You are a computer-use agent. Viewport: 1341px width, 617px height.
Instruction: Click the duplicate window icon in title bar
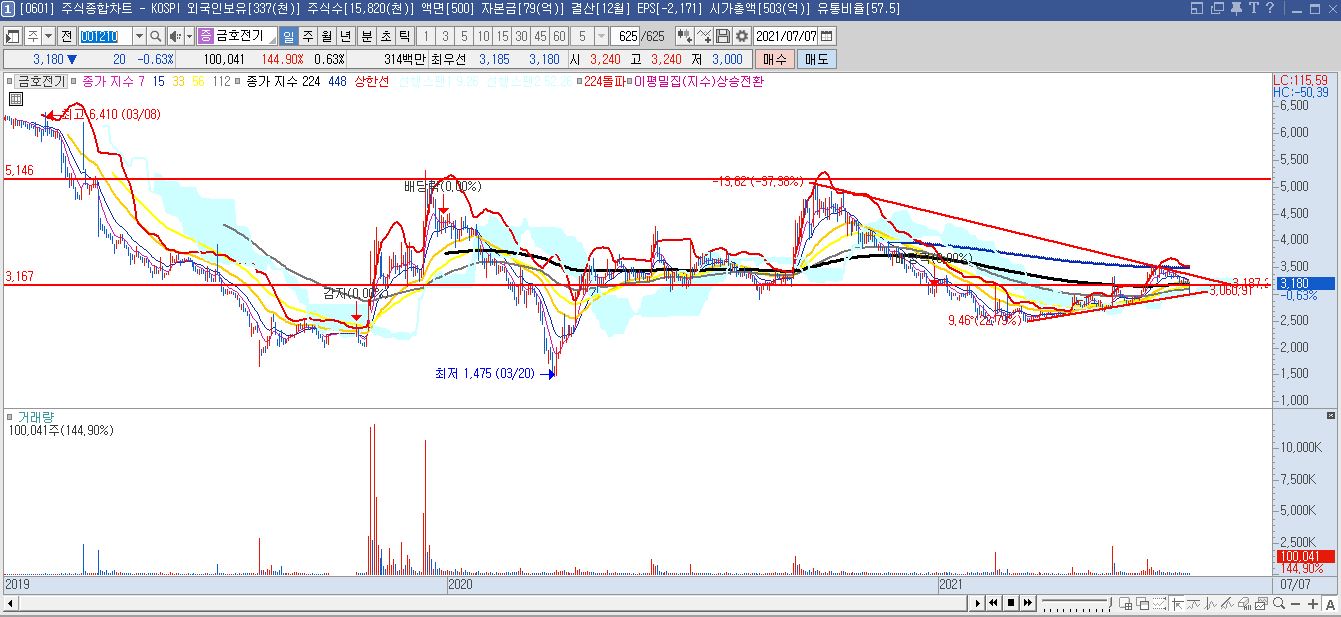click(1216, 8)
